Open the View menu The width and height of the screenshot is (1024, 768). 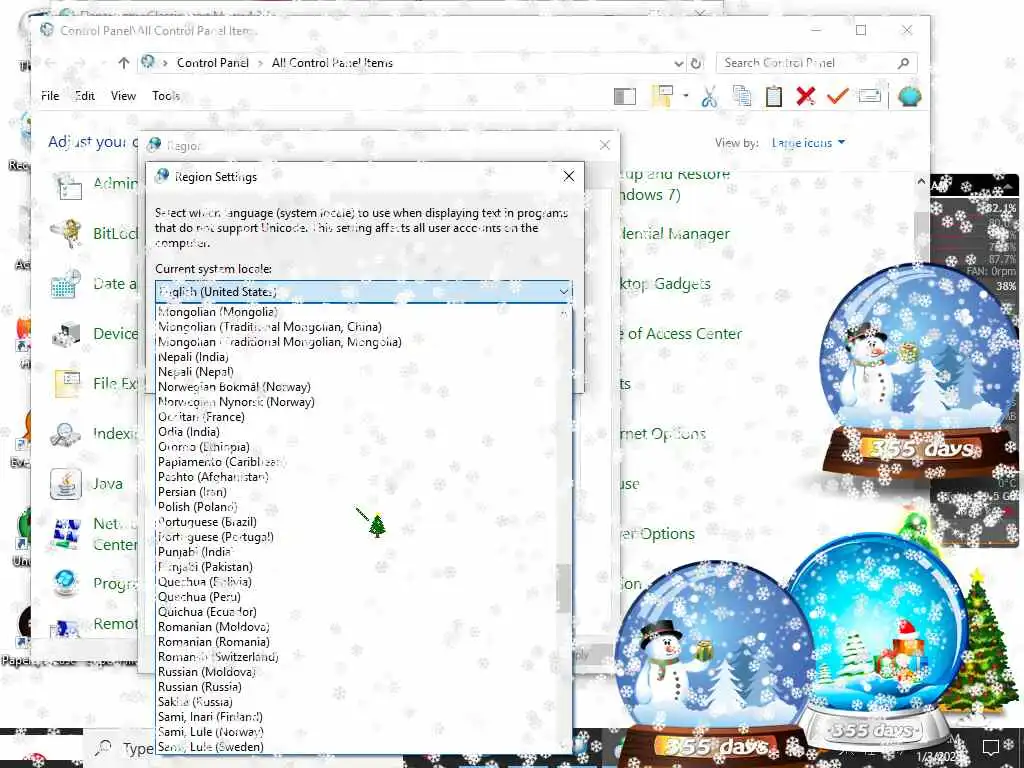(123, 96)
